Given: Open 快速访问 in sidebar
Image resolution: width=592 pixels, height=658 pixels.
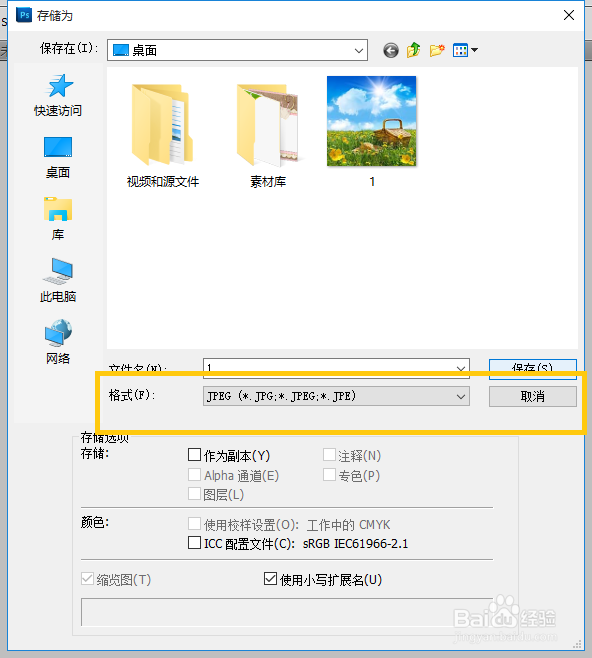Looking at the screenshot, I should (x=58, y=96).
